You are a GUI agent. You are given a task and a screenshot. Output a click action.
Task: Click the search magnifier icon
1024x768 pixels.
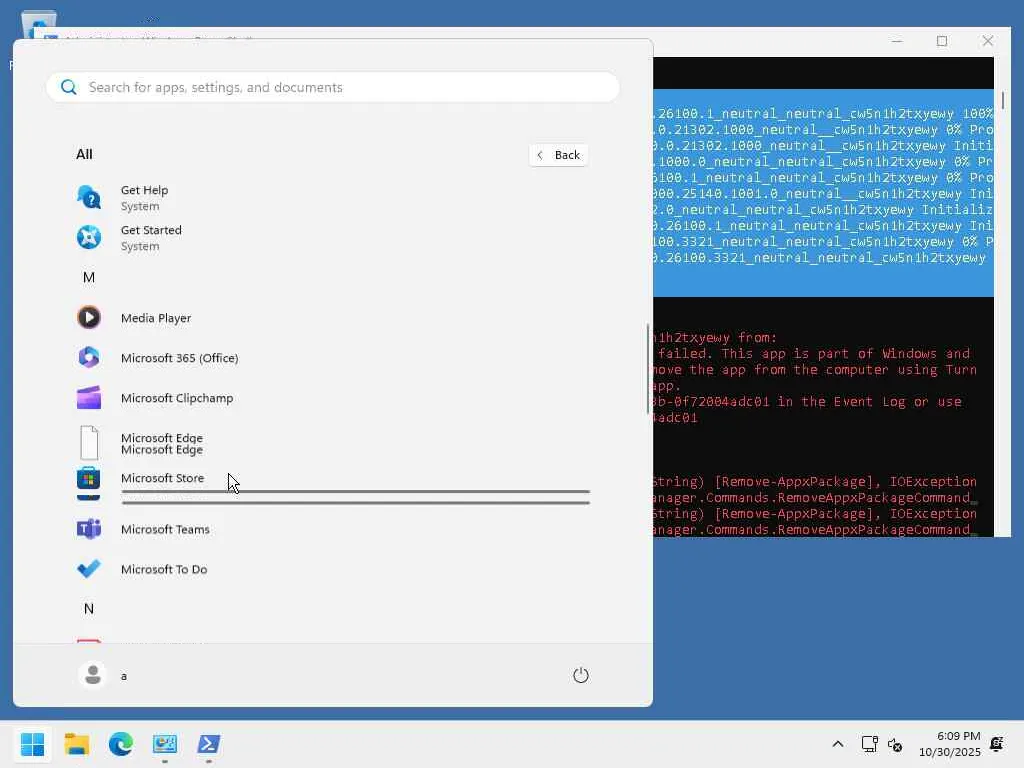click(69, 87)
